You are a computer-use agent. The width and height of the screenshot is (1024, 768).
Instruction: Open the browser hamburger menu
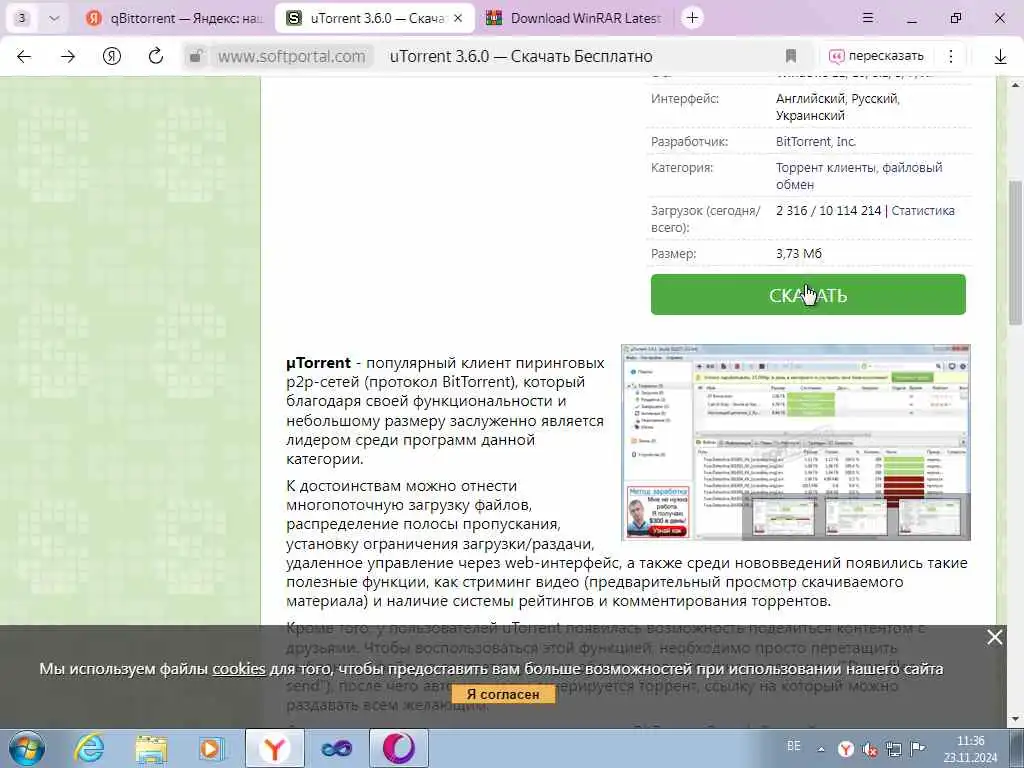point(868,18)
